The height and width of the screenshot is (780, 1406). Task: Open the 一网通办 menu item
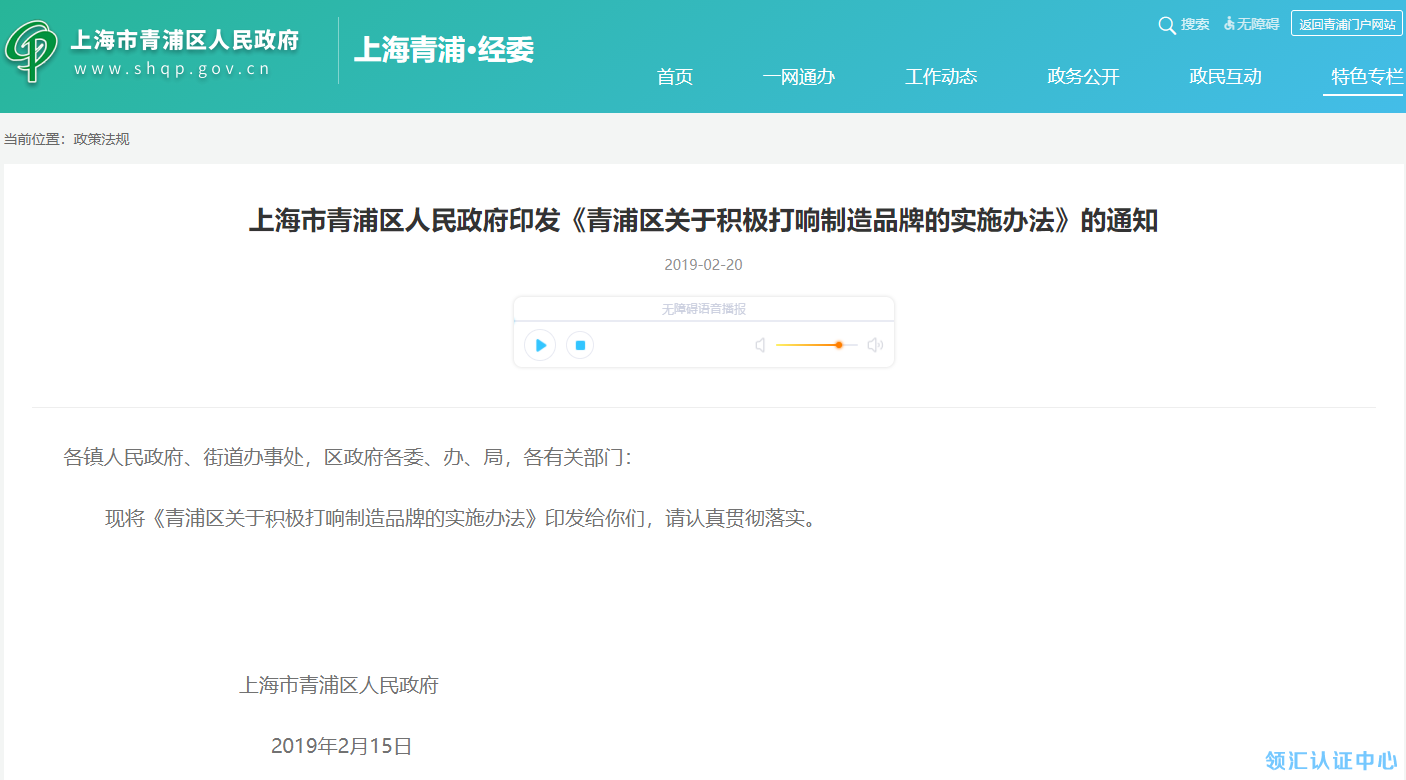pyautogui.click(x=799, y=77)
